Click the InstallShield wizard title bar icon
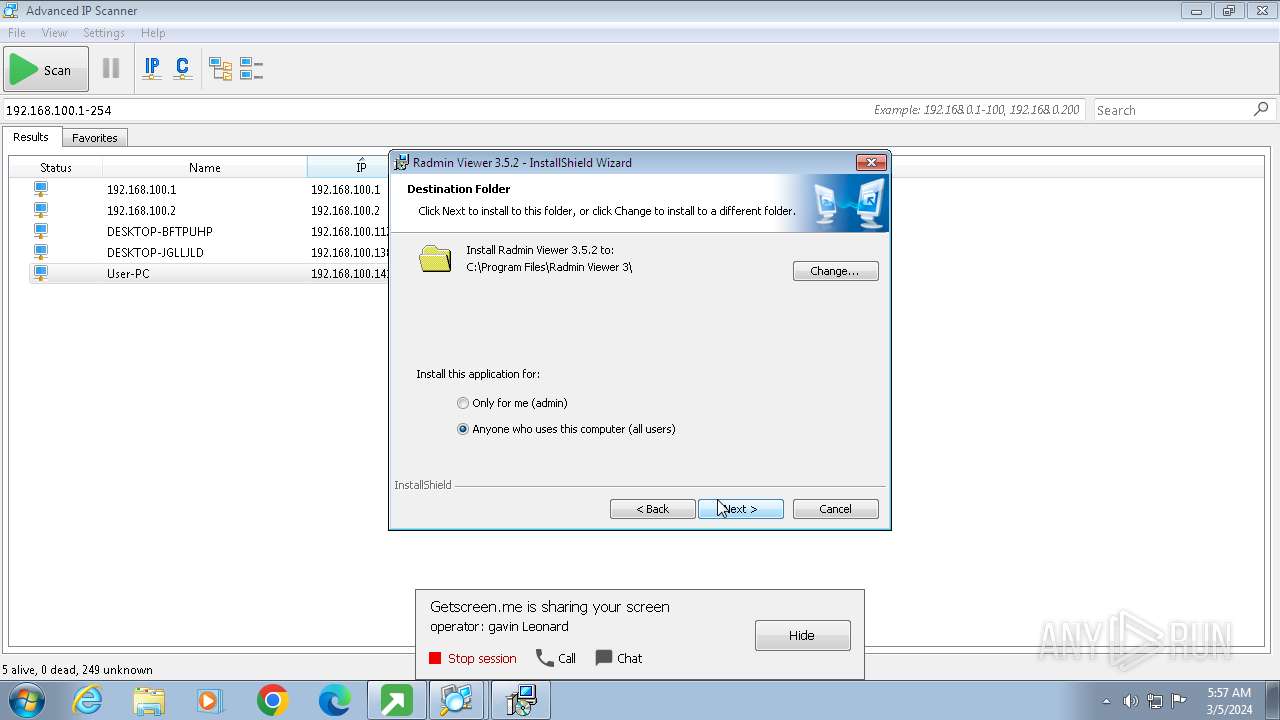This screenshot has height=720, width=1280. pos(402,162)
